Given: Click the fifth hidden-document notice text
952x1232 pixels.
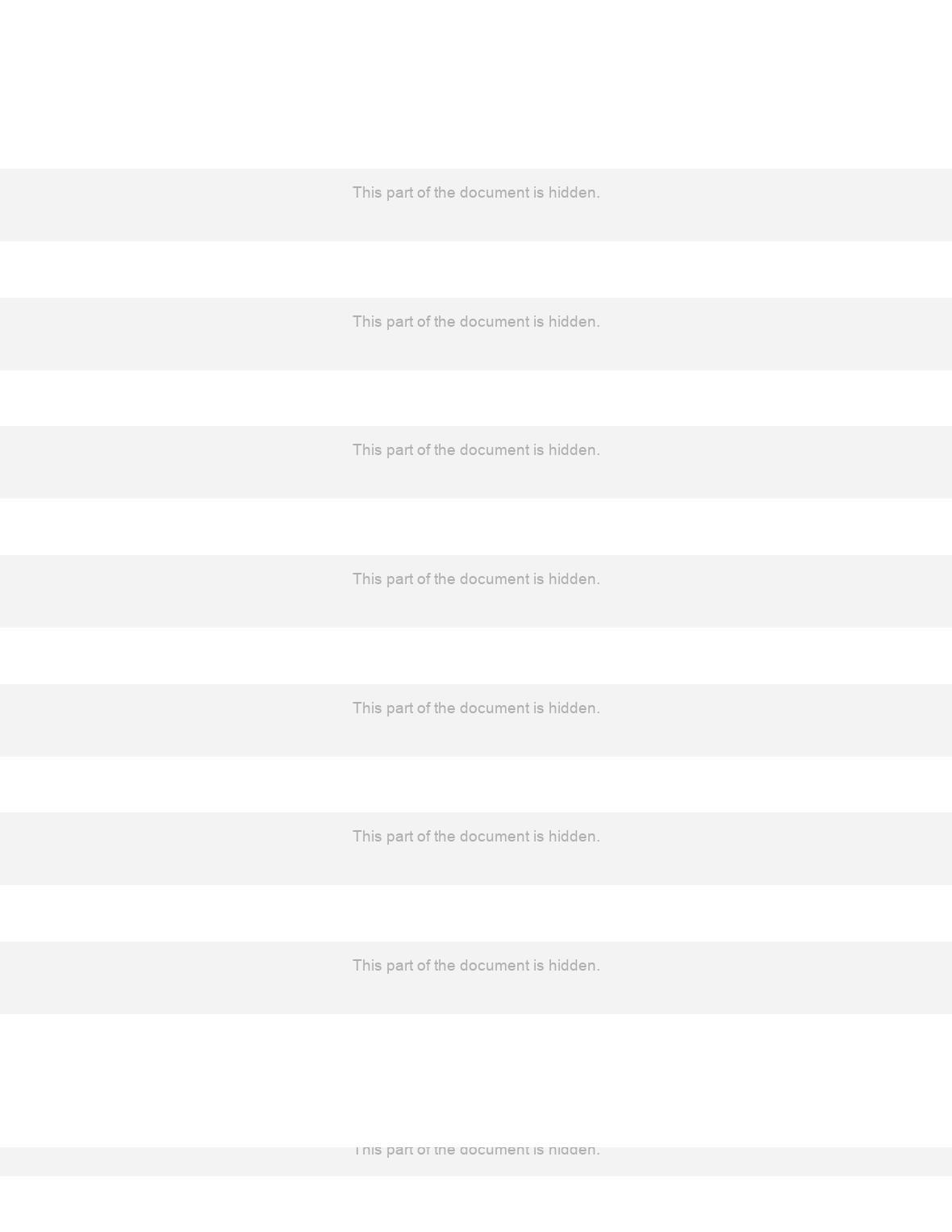Looking at the screenshot, I should point(476,708).
